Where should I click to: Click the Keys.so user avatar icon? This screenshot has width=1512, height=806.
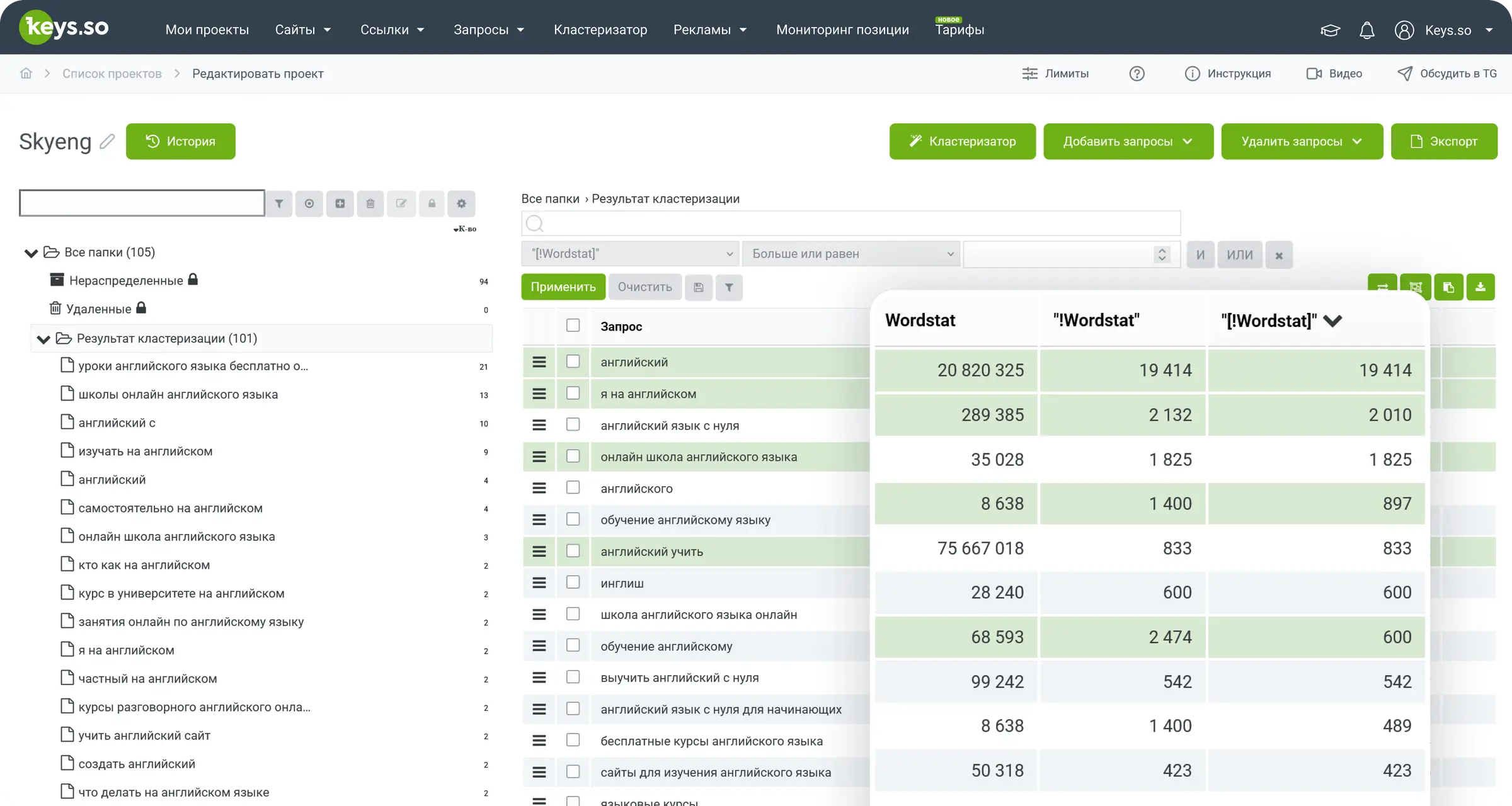tap(1404, 30)
